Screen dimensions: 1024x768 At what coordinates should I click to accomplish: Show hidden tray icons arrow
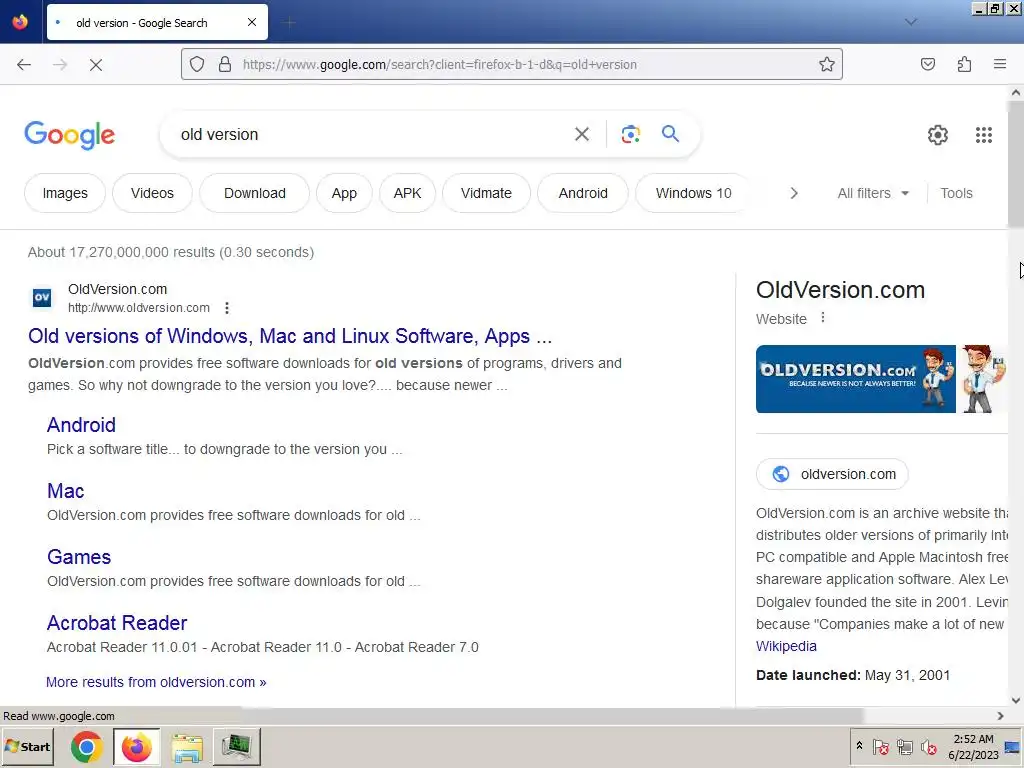point(859,746)
